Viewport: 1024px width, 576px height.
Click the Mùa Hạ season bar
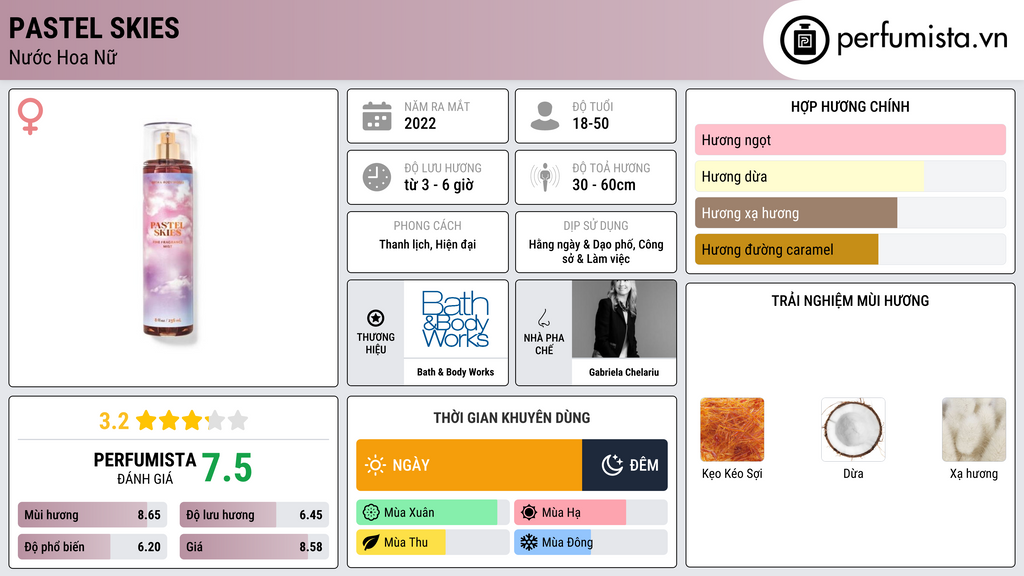pos(590,513)
